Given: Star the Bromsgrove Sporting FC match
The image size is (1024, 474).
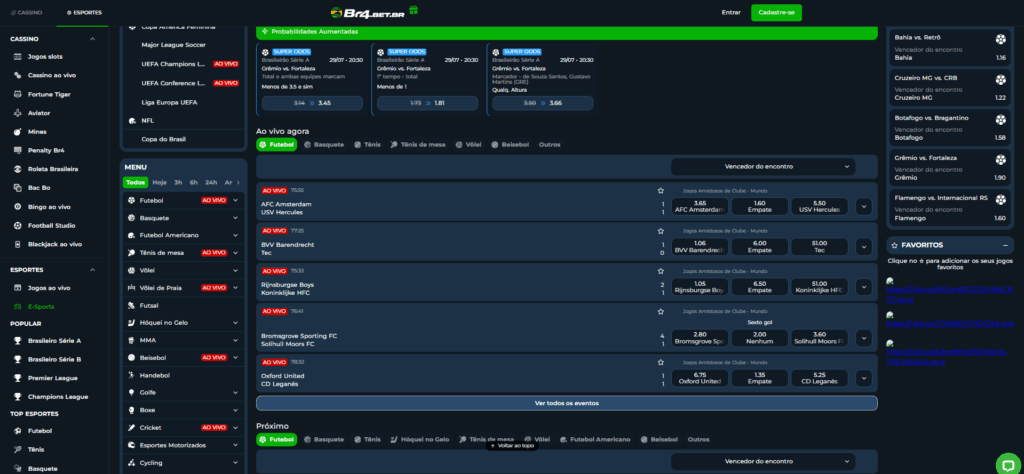Looking at the screenshot, I should (x=660, y=311).
